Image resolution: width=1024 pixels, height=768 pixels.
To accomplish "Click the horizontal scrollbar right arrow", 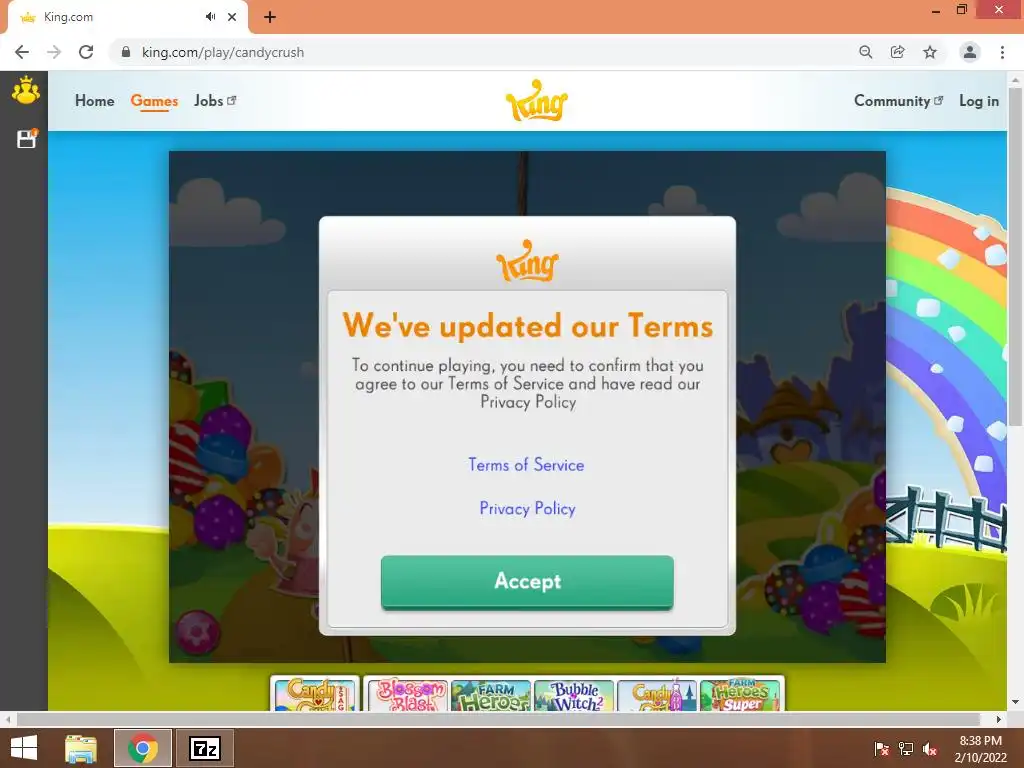I will 999,719.
